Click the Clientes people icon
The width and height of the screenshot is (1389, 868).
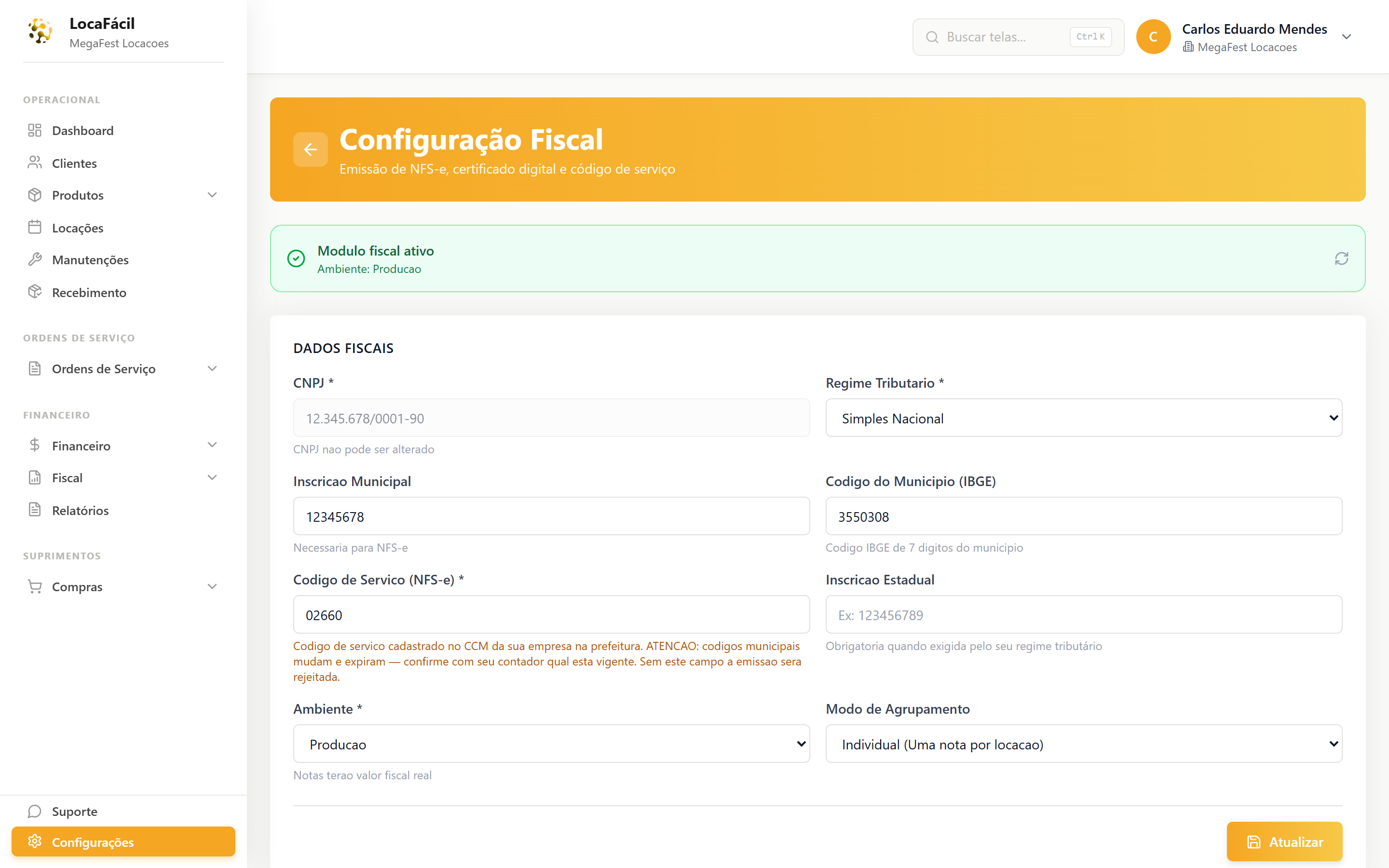pos(34,163)
